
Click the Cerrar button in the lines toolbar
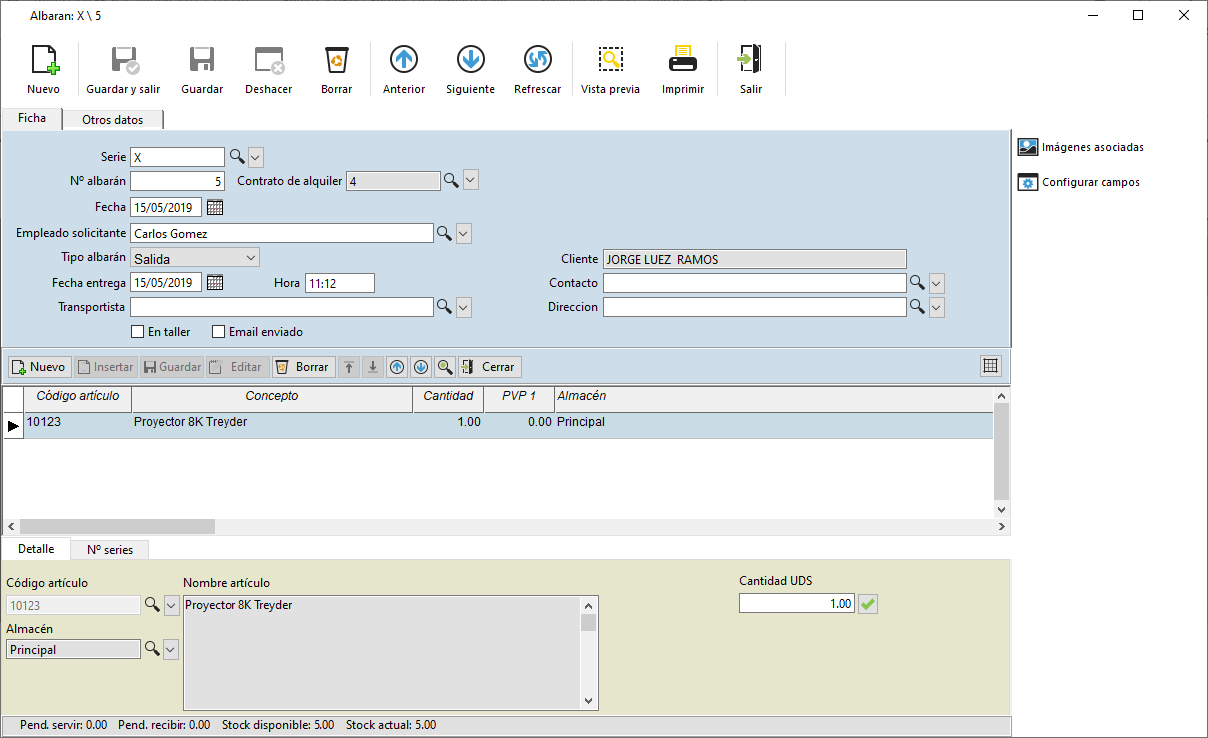coord(489,367)
